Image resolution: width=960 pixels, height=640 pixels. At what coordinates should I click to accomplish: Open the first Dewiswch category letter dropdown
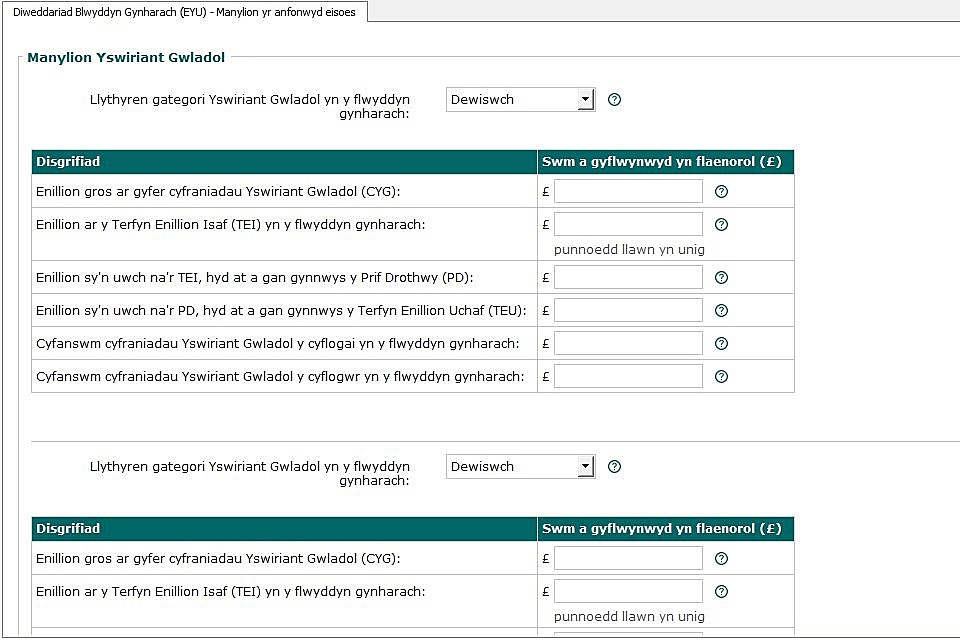[520, 100]
